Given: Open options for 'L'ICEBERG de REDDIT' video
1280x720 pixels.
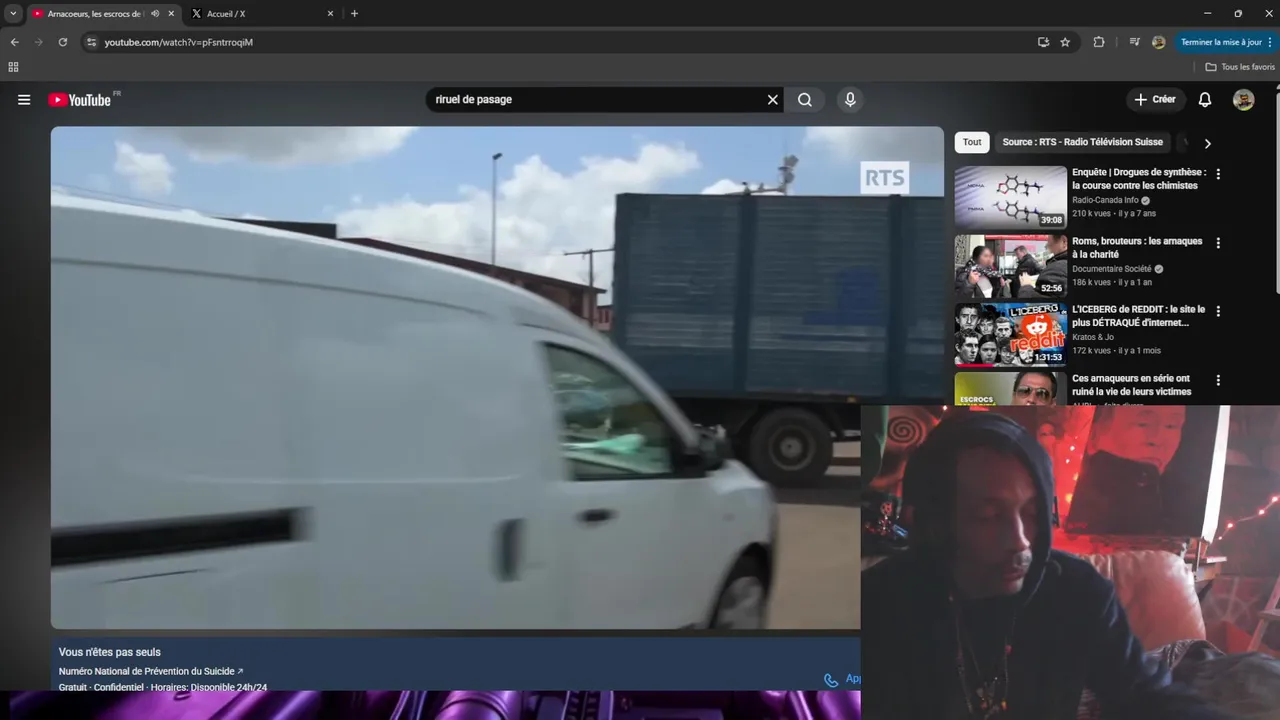Looking at the screenshot, I should 1218,311.
